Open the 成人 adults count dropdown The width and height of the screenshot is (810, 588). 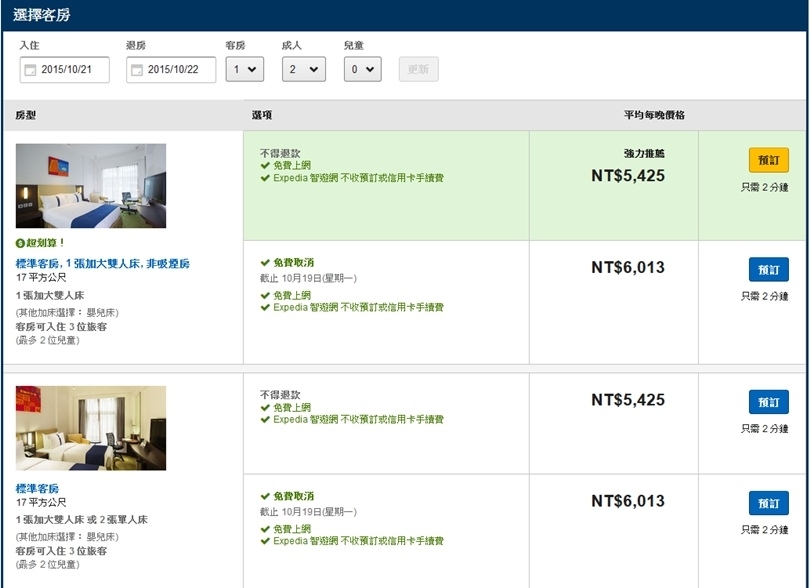coord(303,69)
